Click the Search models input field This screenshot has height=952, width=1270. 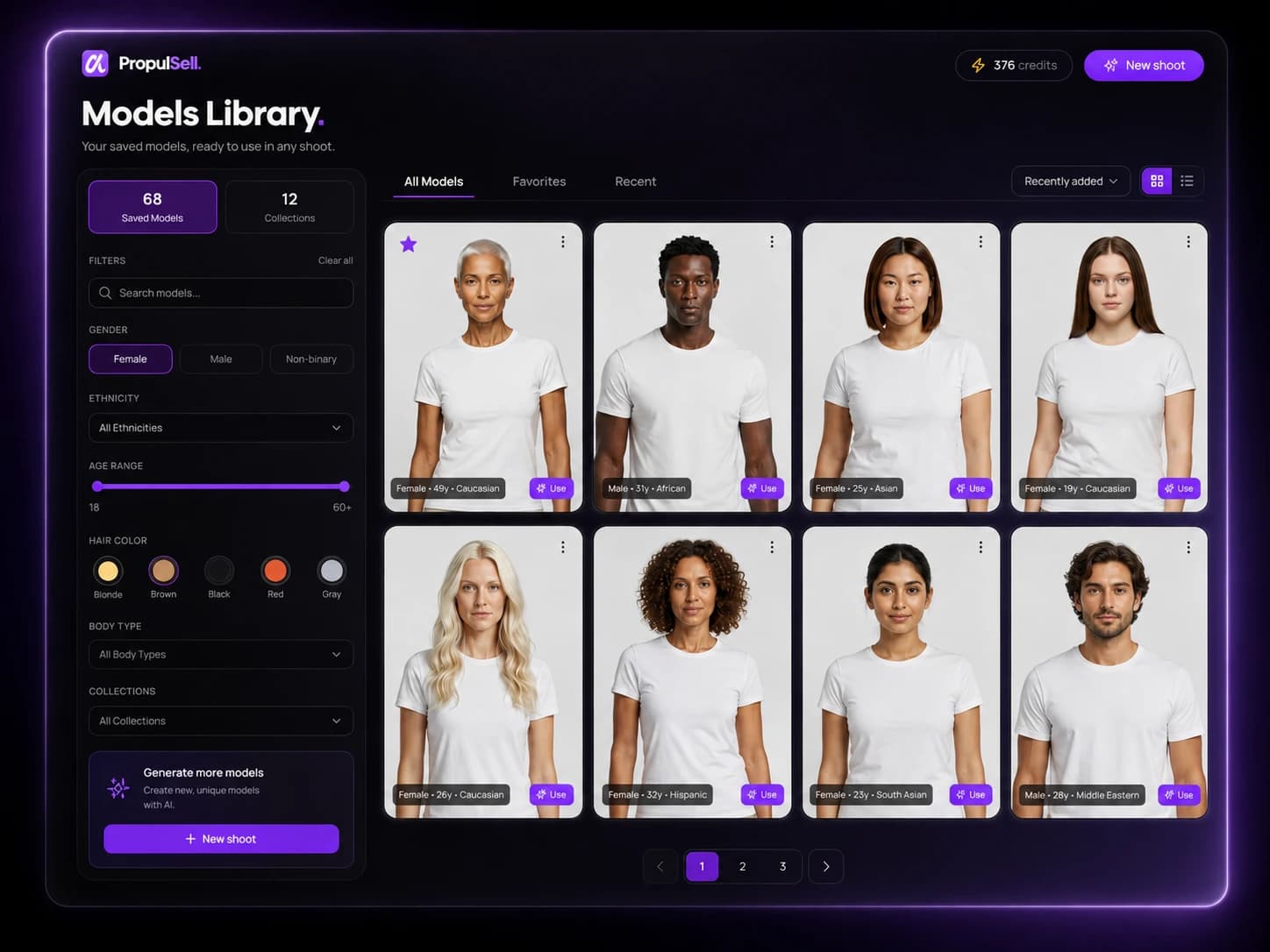[x=221, y=293]
